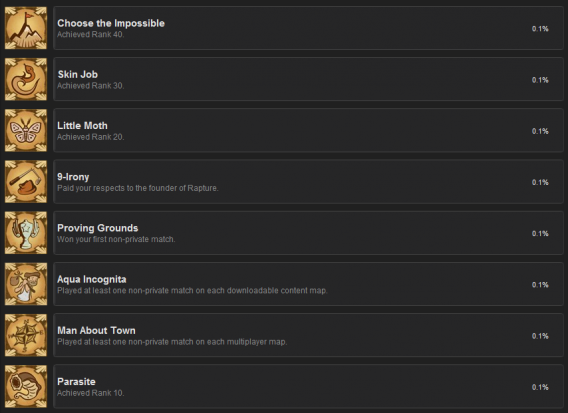Click the Aqua Incognita explorer icon
Viewport: 568px width, 413px height.
click(26, 284)
